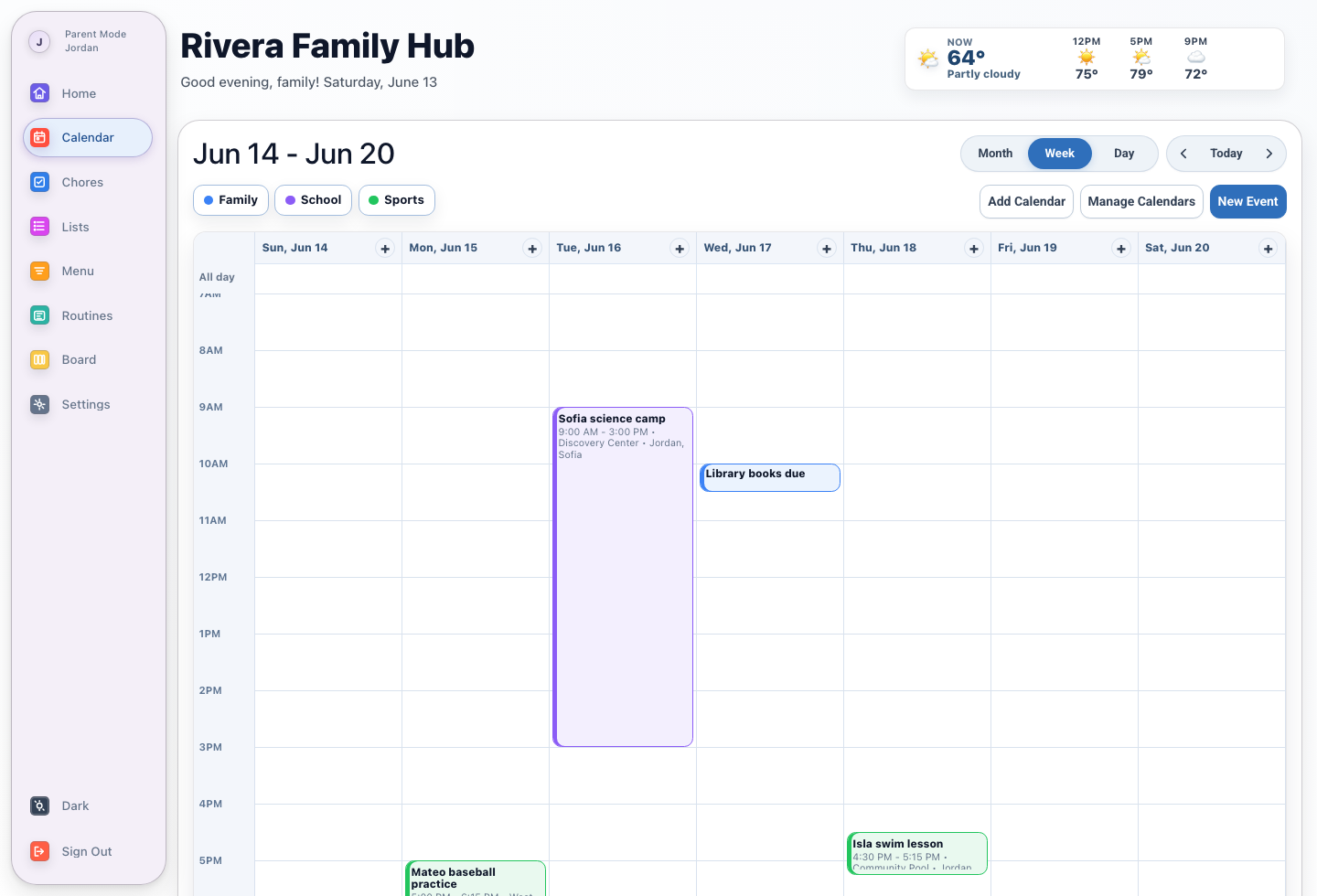Click the 5PM forecast icon

(x=1141, y=57)
